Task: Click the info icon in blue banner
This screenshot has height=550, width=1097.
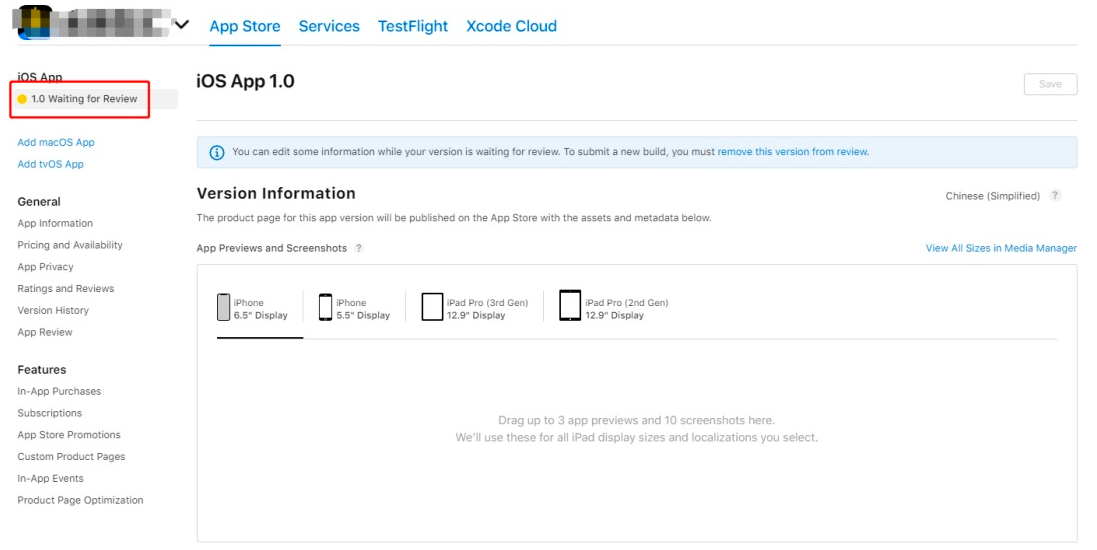Action: tap(217, 152)
